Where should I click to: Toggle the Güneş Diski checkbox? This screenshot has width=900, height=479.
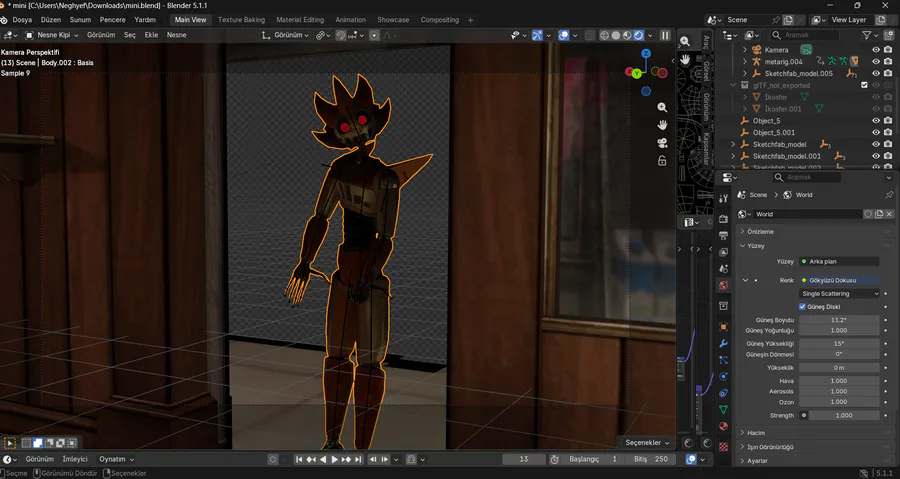[x=802, y=306]
